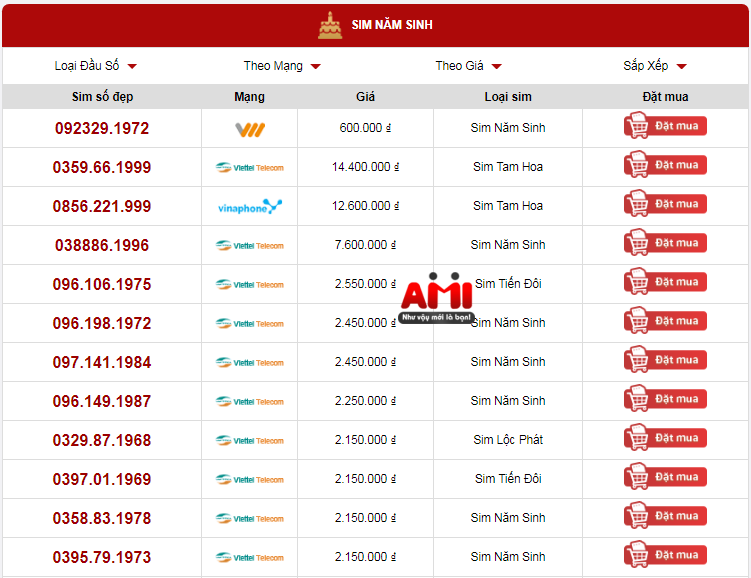Click the SIM NĂM SINH header title
Screen dimensions: 751x578
[392, 25]
